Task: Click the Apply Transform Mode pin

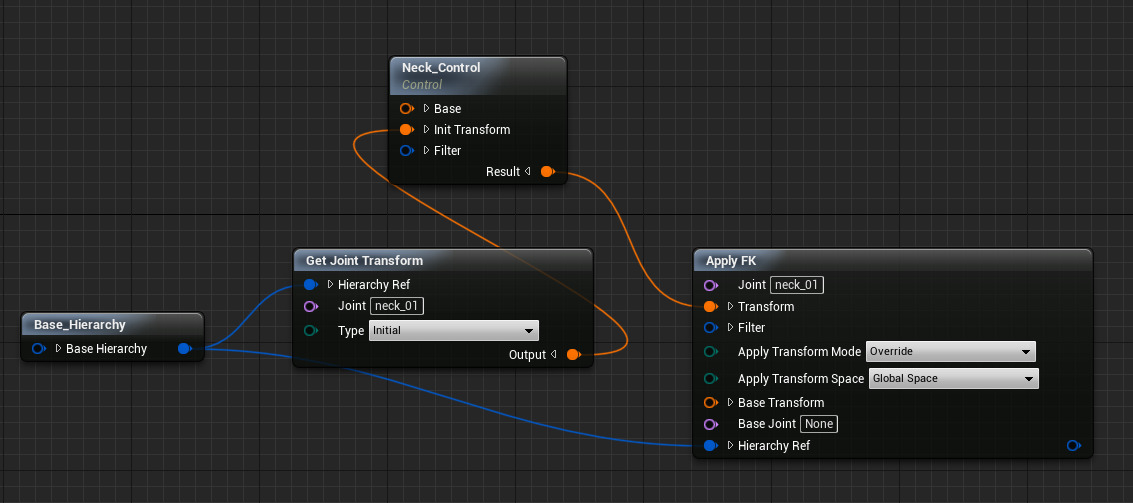Action: pos(711,351)
